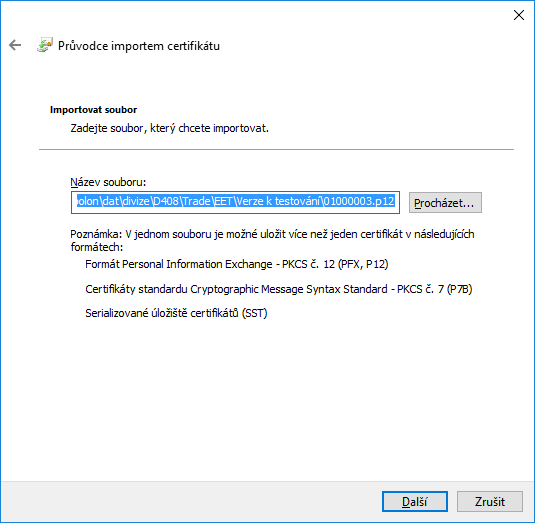Click the Importovat soubor heading
Image resolution: width=535 pixels, height=523 pixels.
point(93,110)
